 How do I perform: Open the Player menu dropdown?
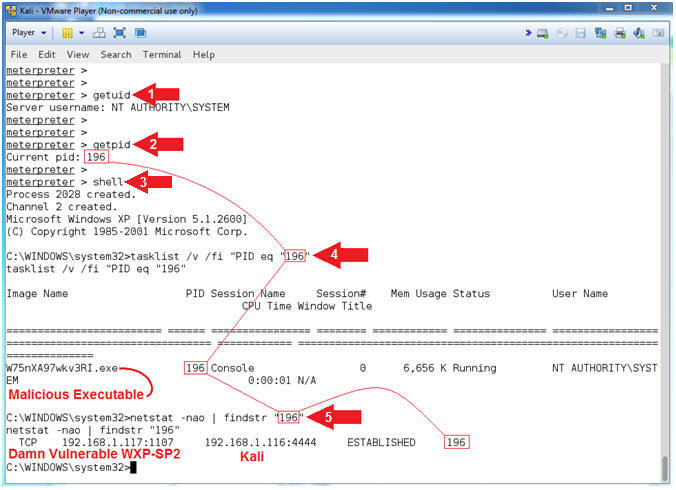[x=28, y=33]
